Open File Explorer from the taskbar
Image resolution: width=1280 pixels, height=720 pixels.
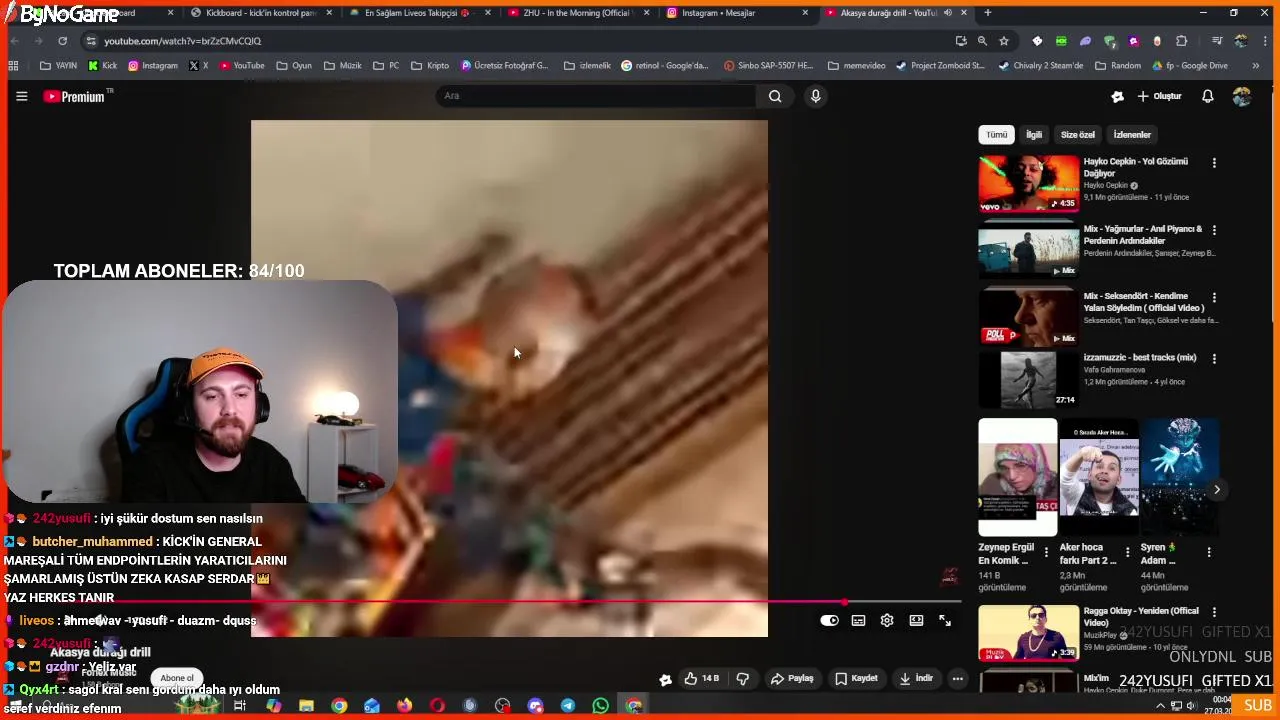pos(306,706)
